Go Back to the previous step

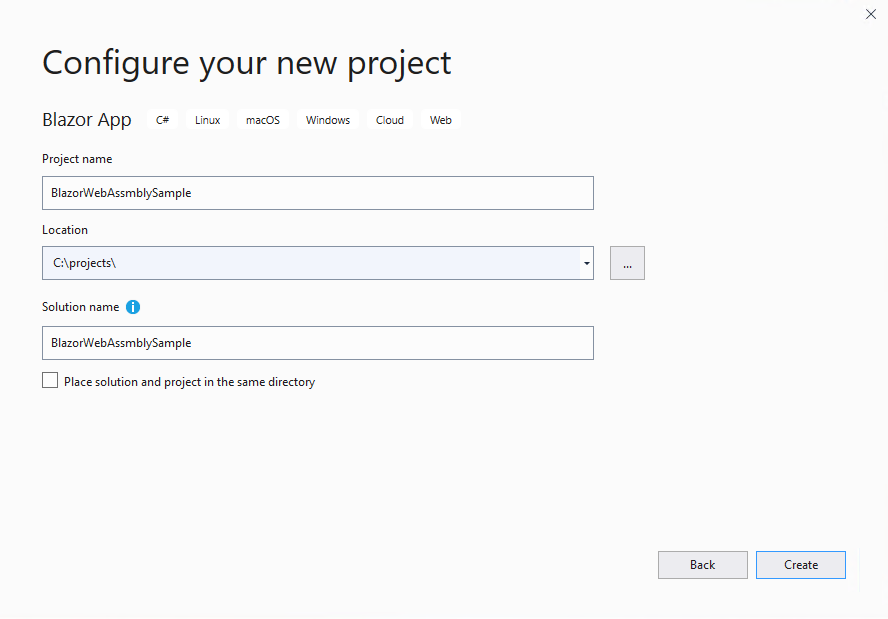pyautogui.click(x=702, y=565)
